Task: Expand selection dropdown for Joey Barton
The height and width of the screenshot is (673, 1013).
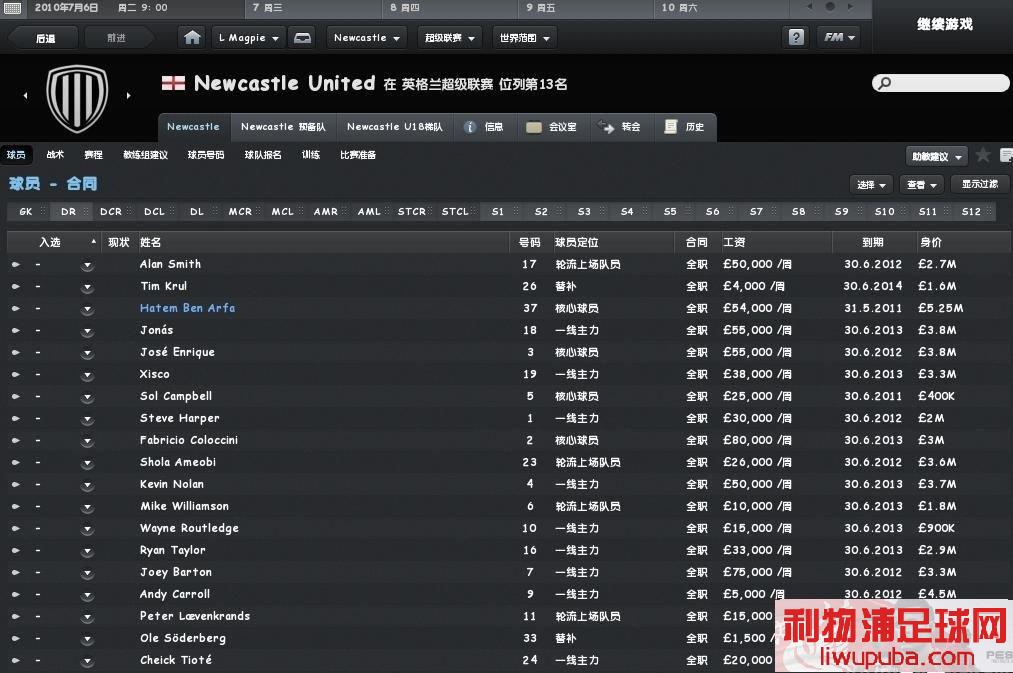Action: coord(87,573)
